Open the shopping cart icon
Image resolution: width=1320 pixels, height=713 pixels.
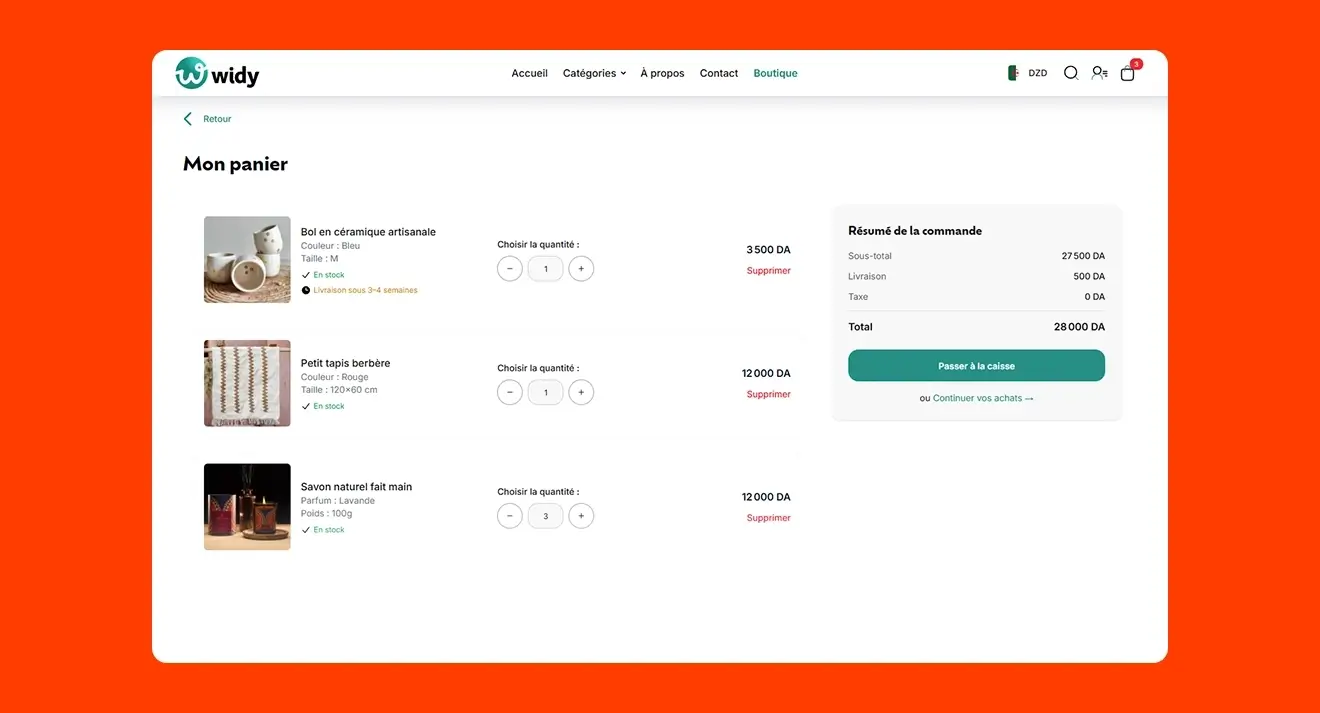point(1128,73)
